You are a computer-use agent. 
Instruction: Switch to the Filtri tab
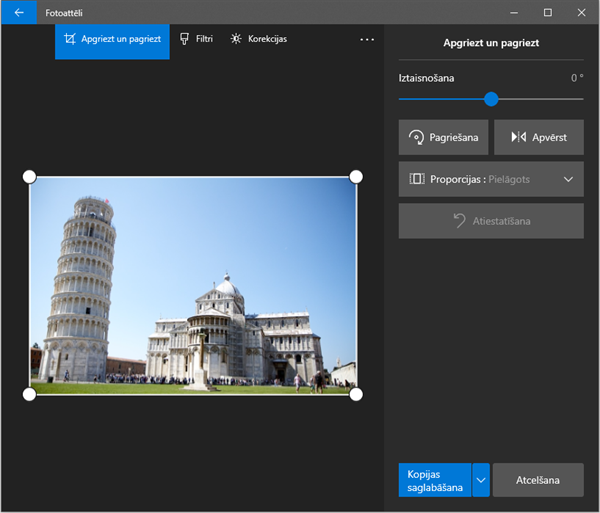pos(197,39)
